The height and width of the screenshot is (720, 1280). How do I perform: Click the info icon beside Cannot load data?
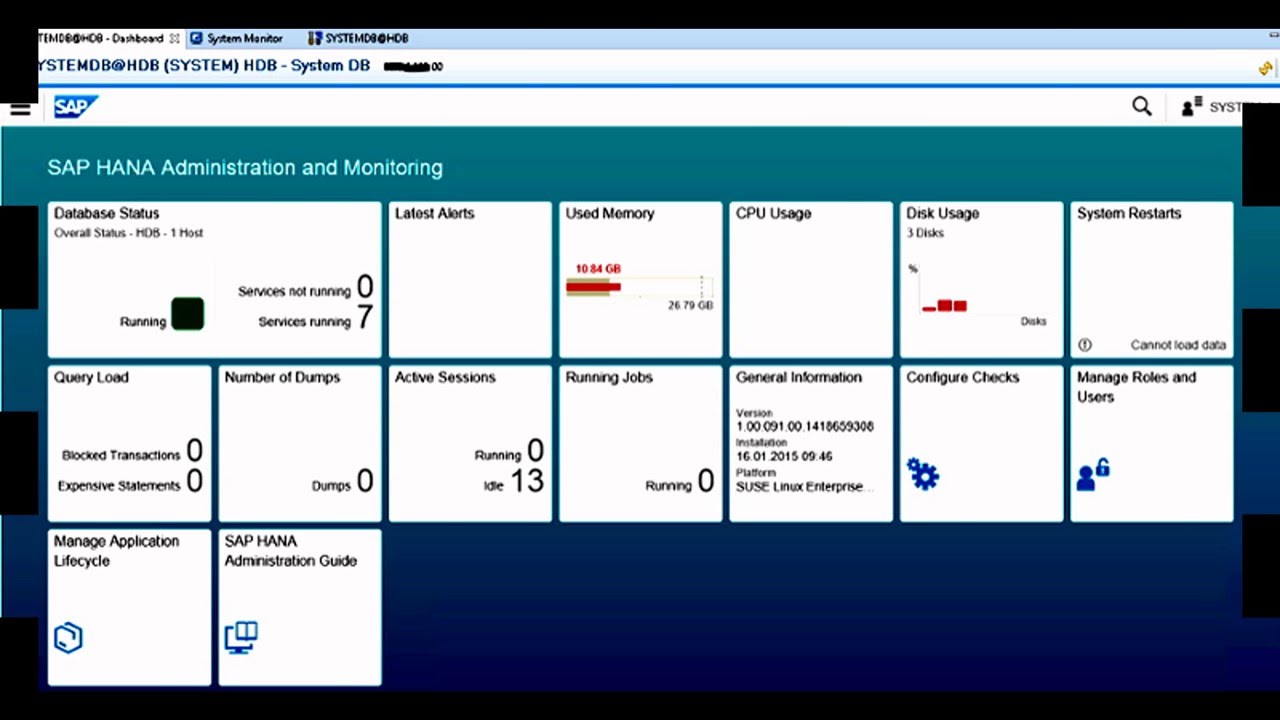pyautogui.click(x=1085, y=345)
